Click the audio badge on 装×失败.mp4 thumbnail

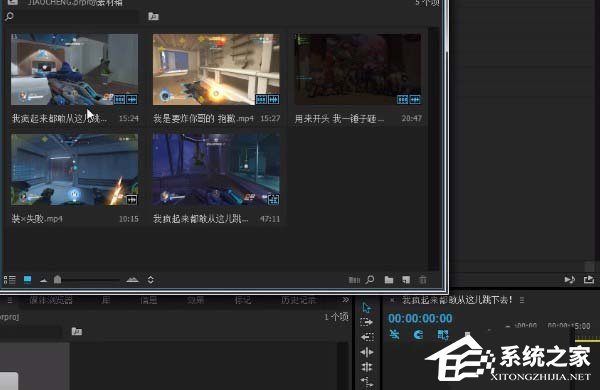(x=132, y=200)
